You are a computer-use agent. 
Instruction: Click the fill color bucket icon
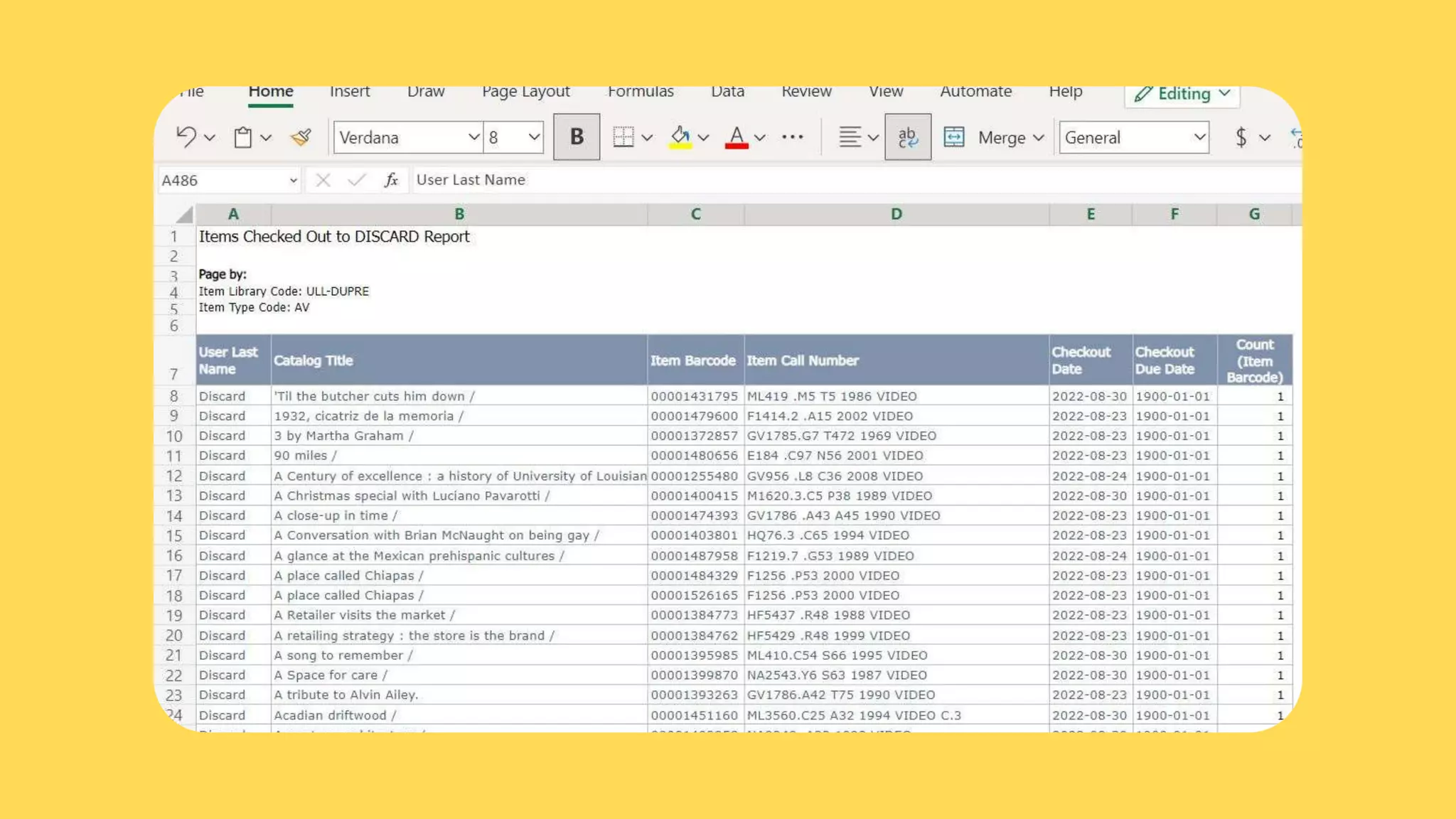[680, 137]
